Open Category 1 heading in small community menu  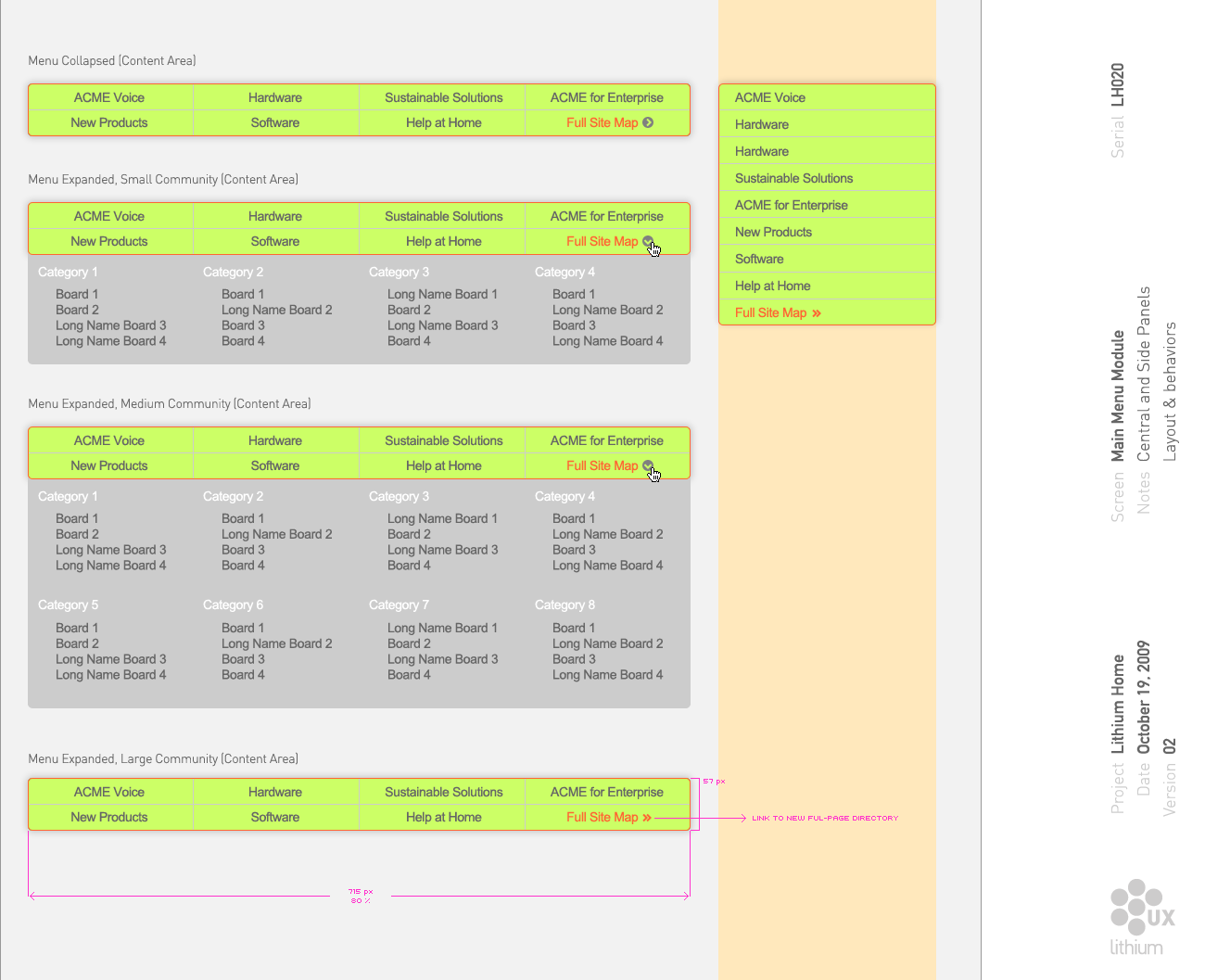(x=68, y=272)
